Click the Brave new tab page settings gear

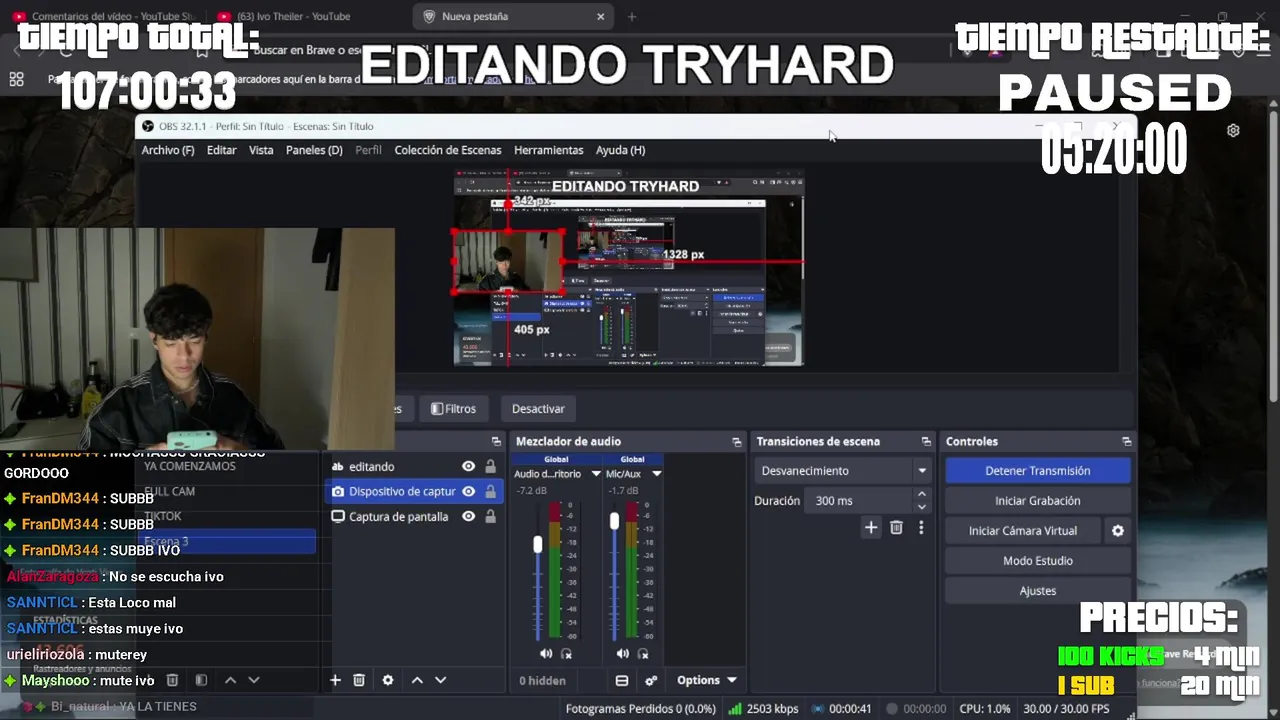(1233, 130)
